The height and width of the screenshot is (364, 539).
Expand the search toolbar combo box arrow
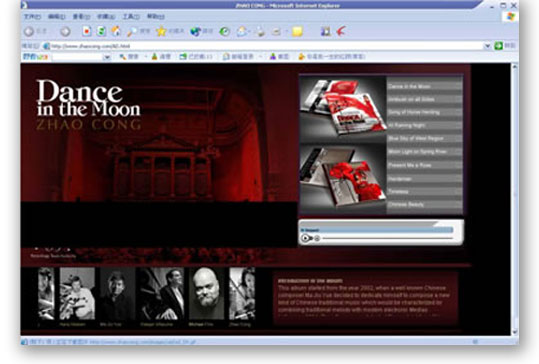(107, 57)
